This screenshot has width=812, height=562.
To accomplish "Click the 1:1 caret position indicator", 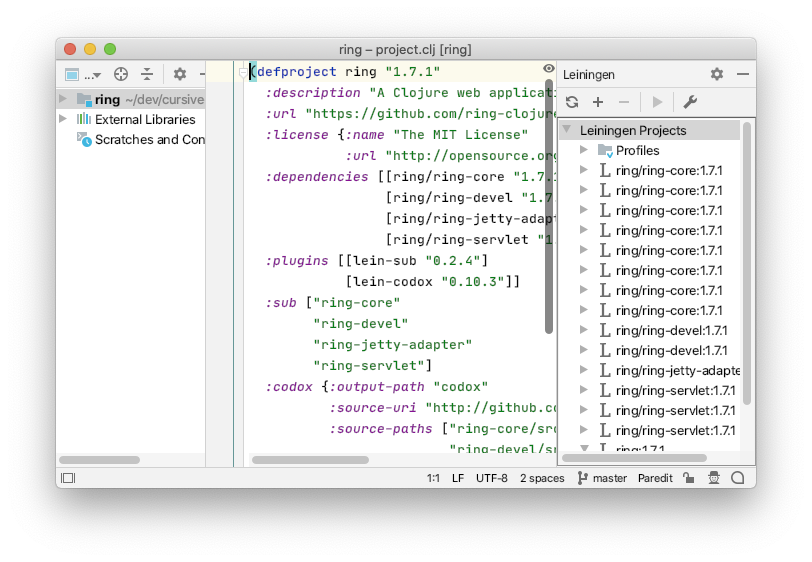I will point(433,478).
